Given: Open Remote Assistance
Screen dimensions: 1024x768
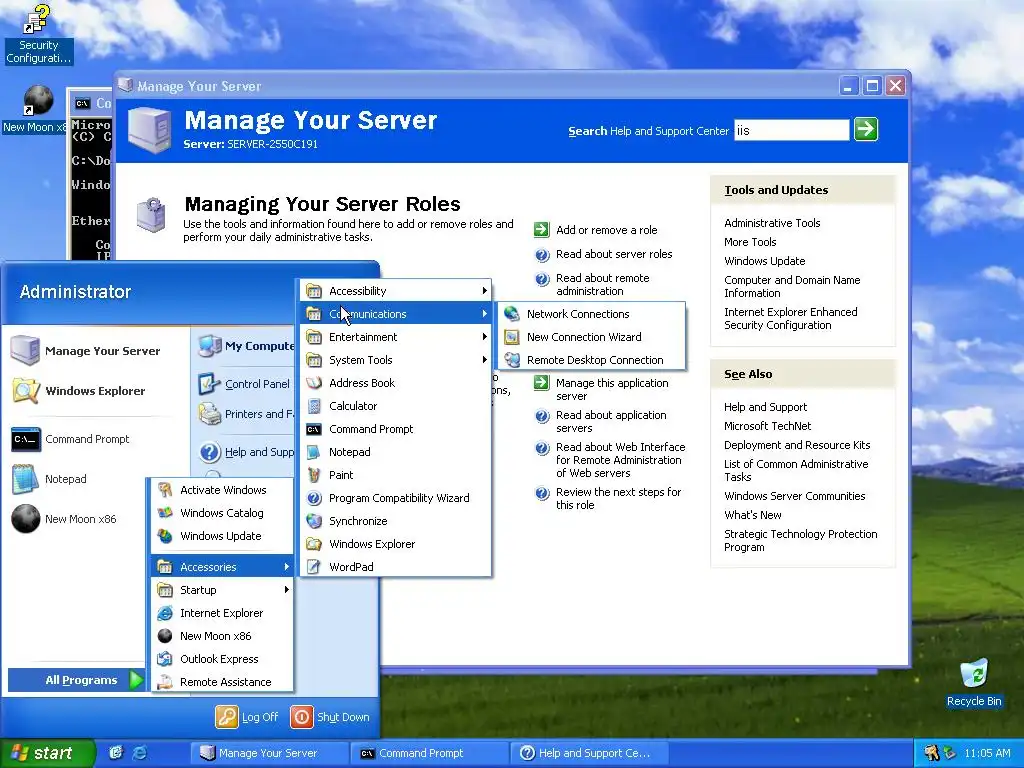Looking at the screenshot, I should (222, 682).
